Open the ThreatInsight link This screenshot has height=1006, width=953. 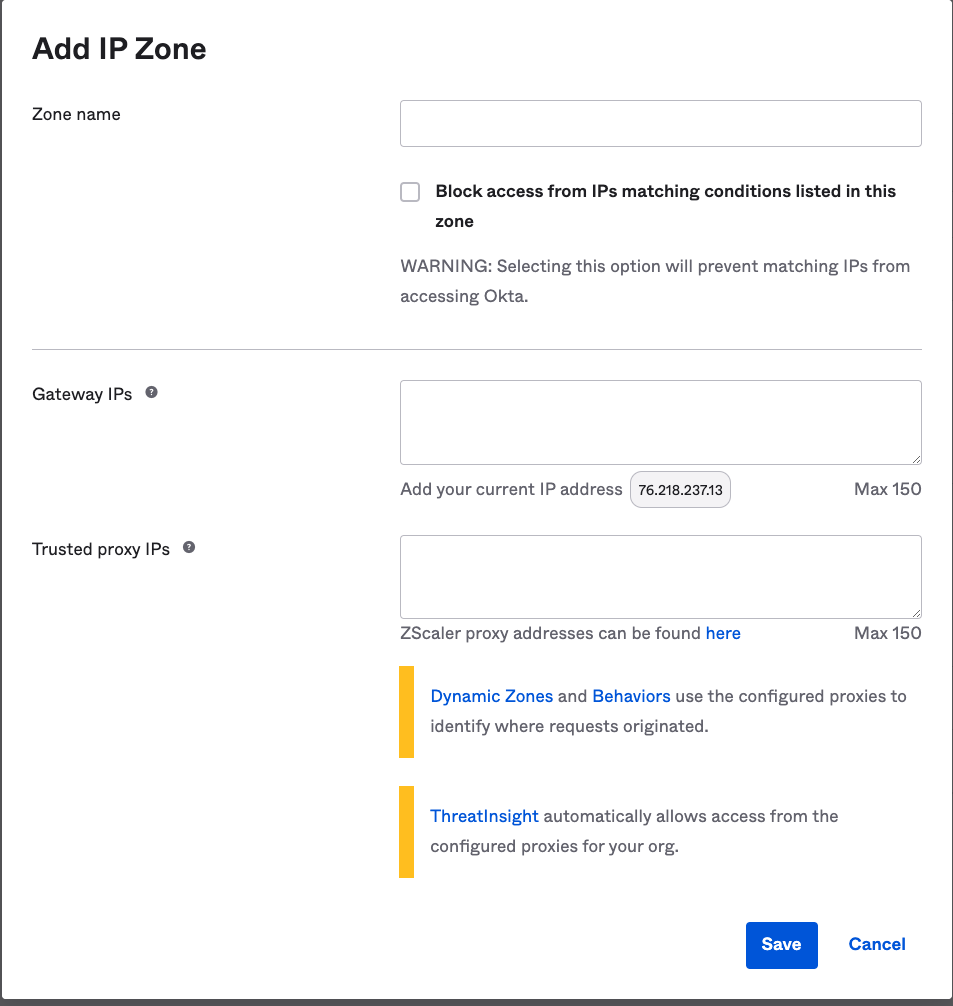pyautogui.click(x=484, y=816)
